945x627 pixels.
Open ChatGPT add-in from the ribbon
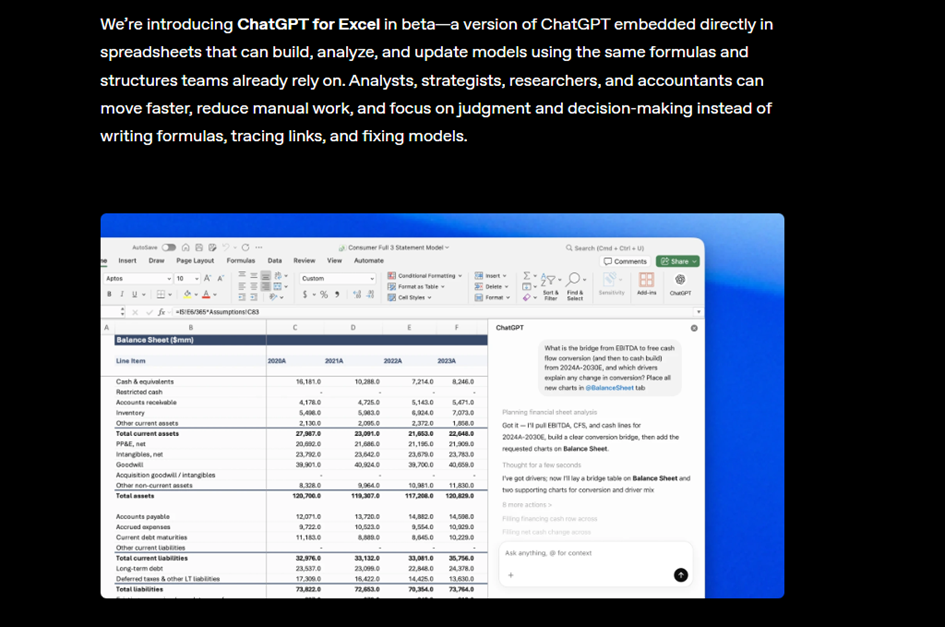(680, 283)
